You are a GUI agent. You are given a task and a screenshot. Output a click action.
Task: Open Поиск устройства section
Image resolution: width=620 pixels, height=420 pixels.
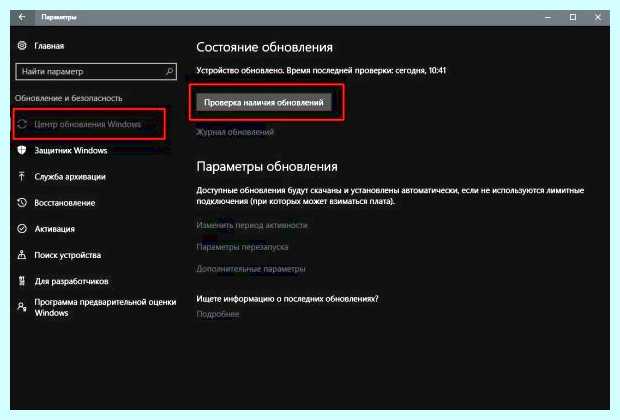(67, 255)
